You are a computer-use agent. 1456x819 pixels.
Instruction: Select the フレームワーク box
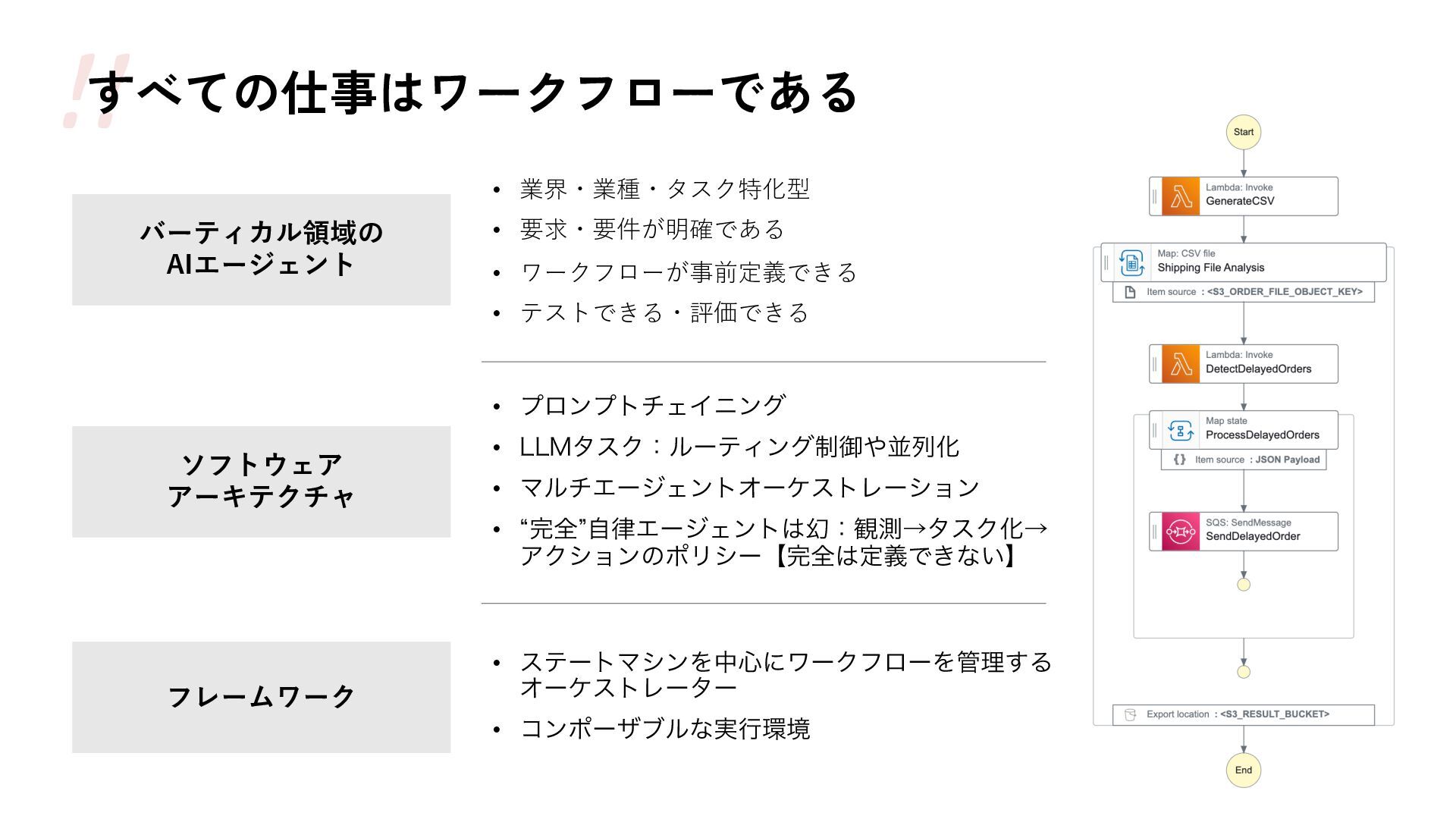click(261, 697)
